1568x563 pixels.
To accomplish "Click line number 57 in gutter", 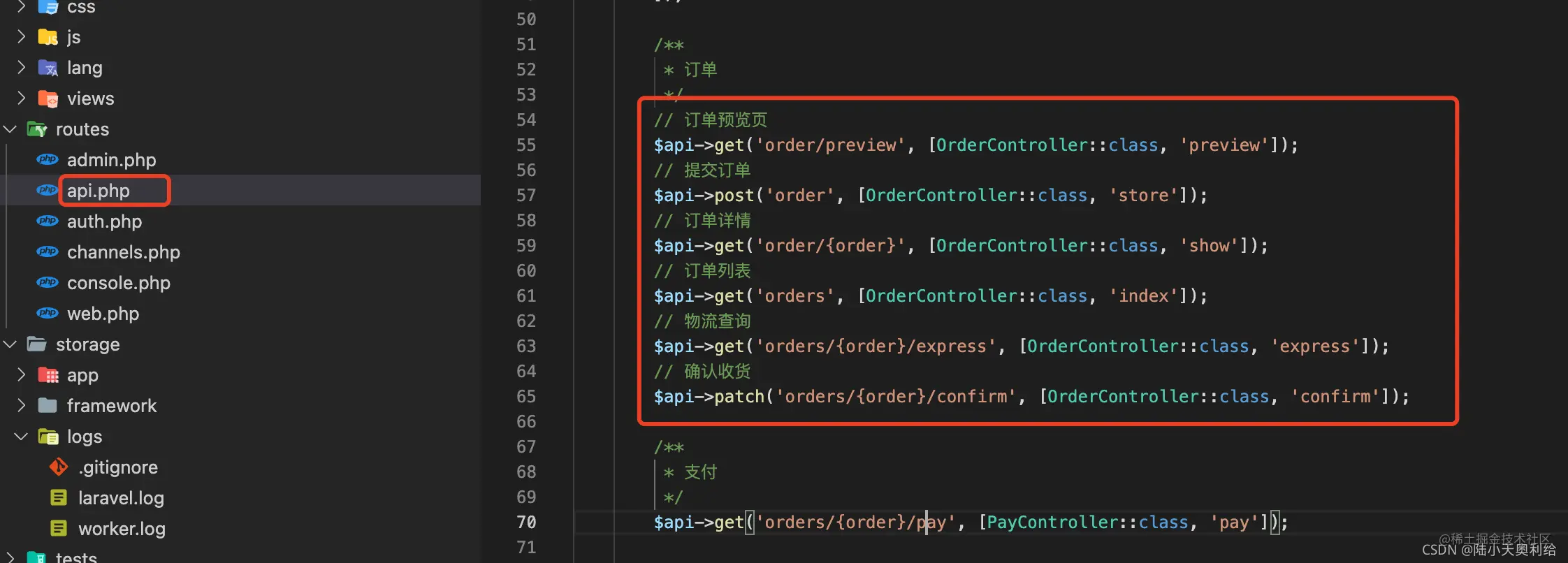I will click(x=526, y=196).
